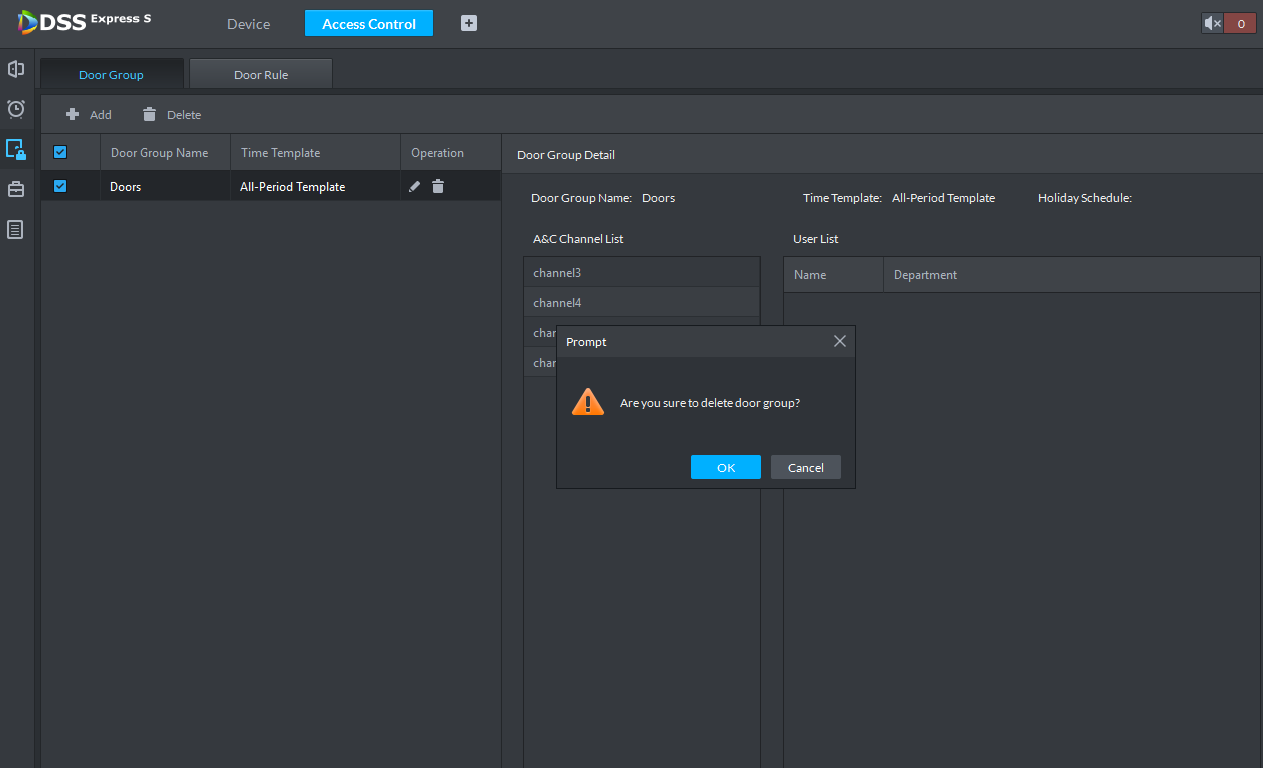Open the log list sidebar icon
Screen dimensions: 1263x768
tap(16, 230)
